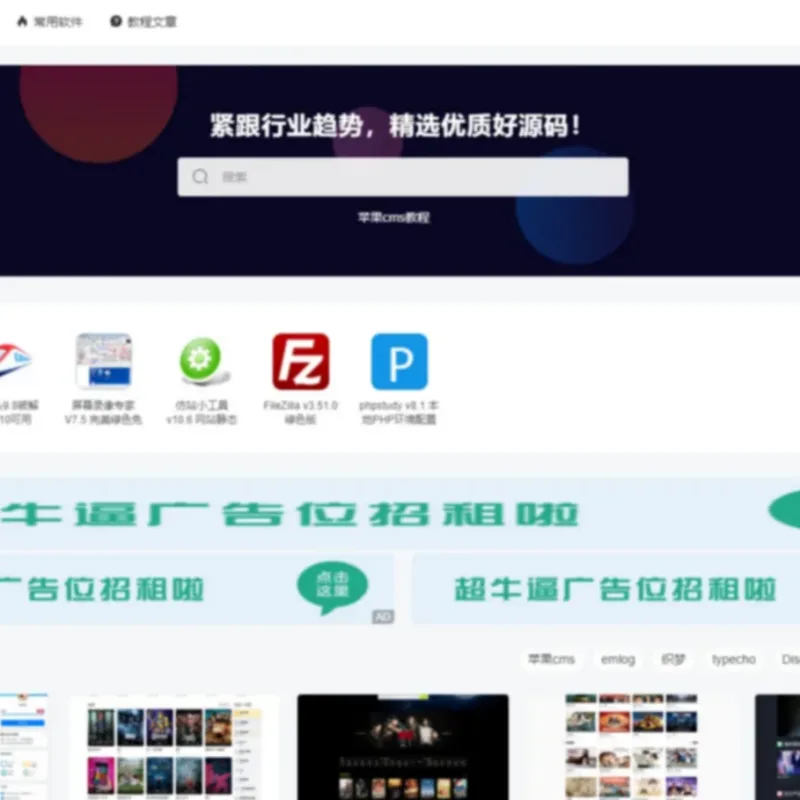Select the 织梦 category tag
Viewport: 800px width, 800px height.
pyautogui.click(x=673, y=659)
